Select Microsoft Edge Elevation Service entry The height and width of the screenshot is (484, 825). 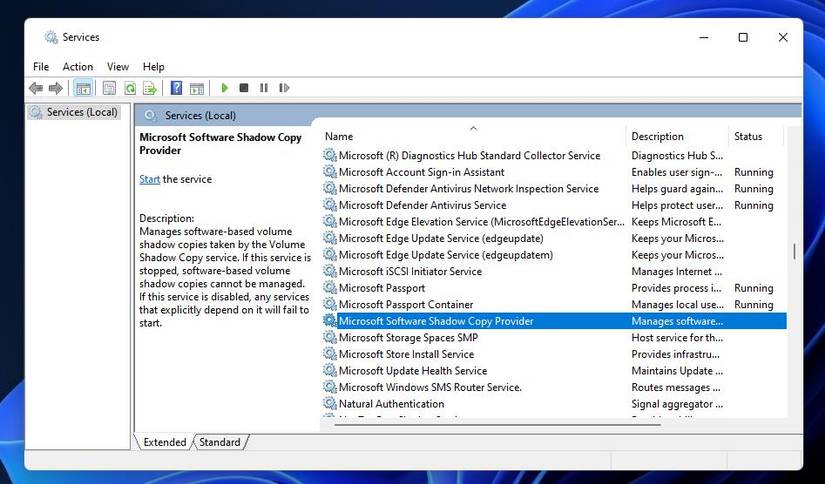click(x=481, y=222)
